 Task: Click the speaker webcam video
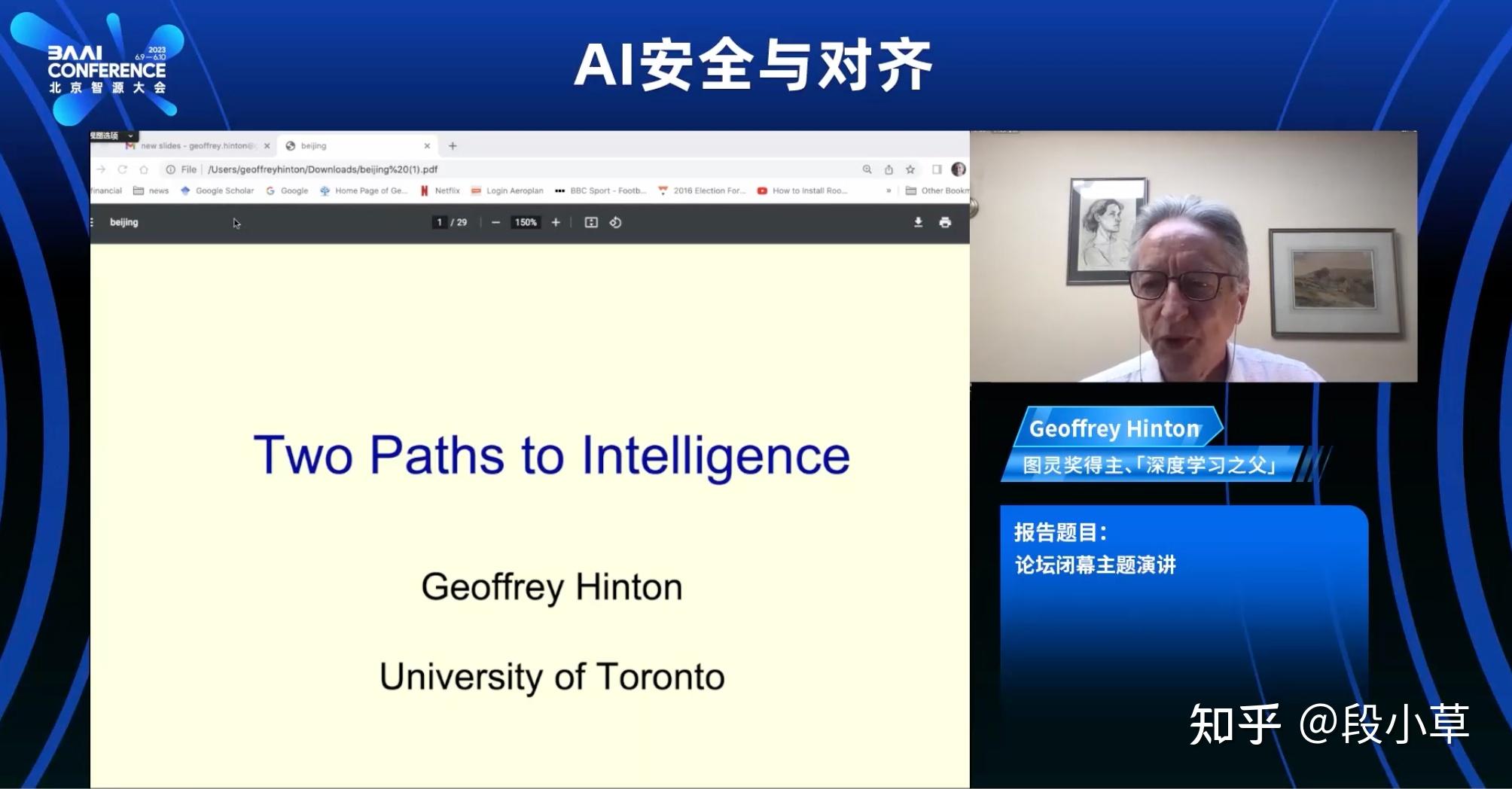pyautogui.click(x=1193, y=256)
